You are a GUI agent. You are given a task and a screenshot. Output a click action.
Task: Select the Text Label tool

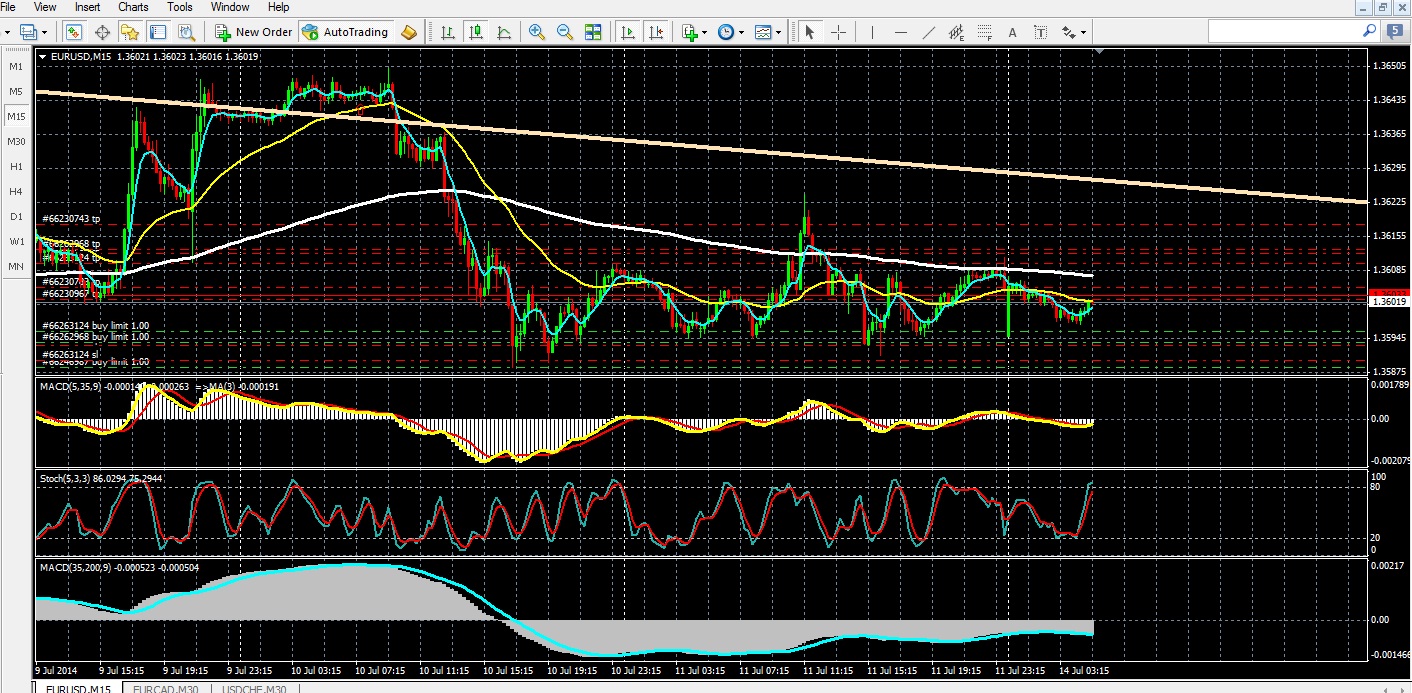[x=1040, y=32]
